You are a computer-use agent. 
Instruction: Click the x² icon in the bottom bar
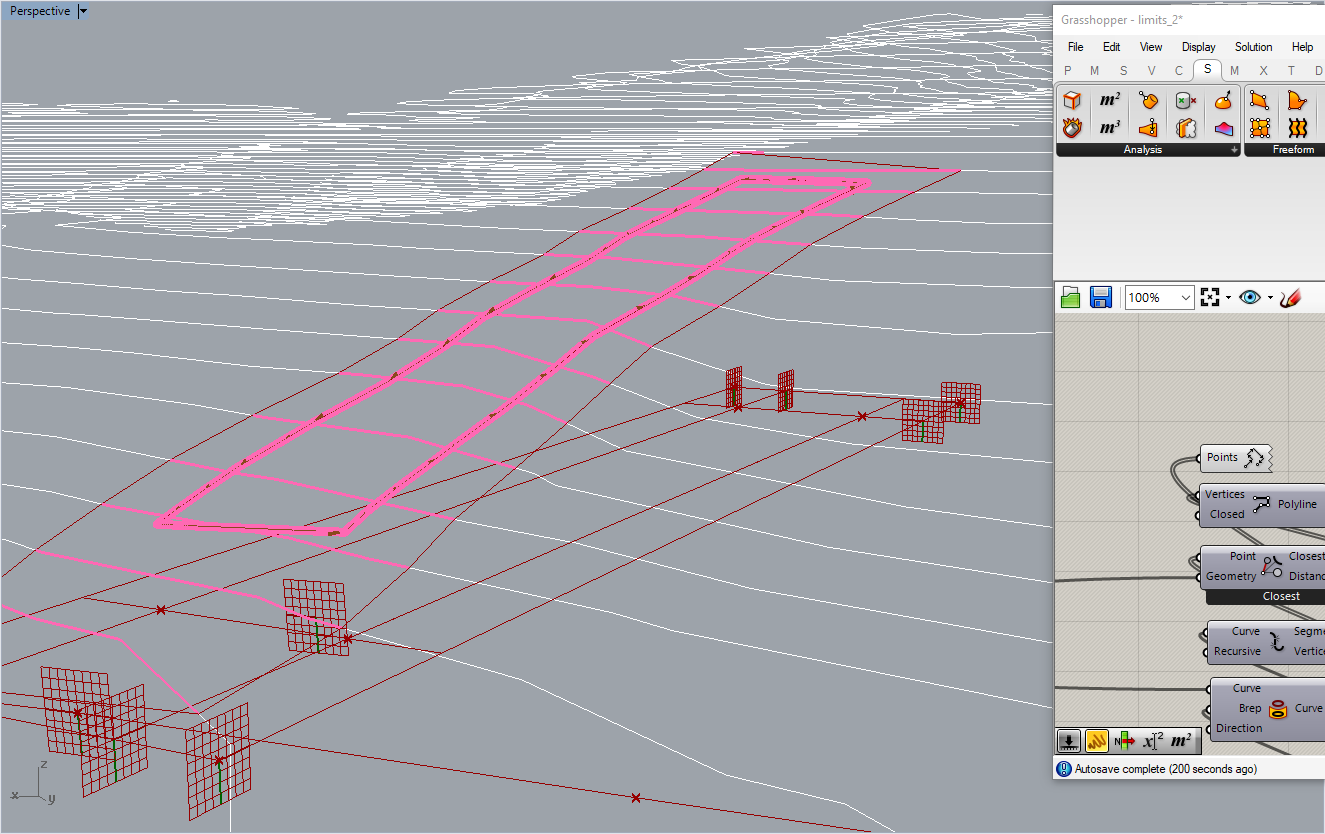click(x=1153, y=741)
